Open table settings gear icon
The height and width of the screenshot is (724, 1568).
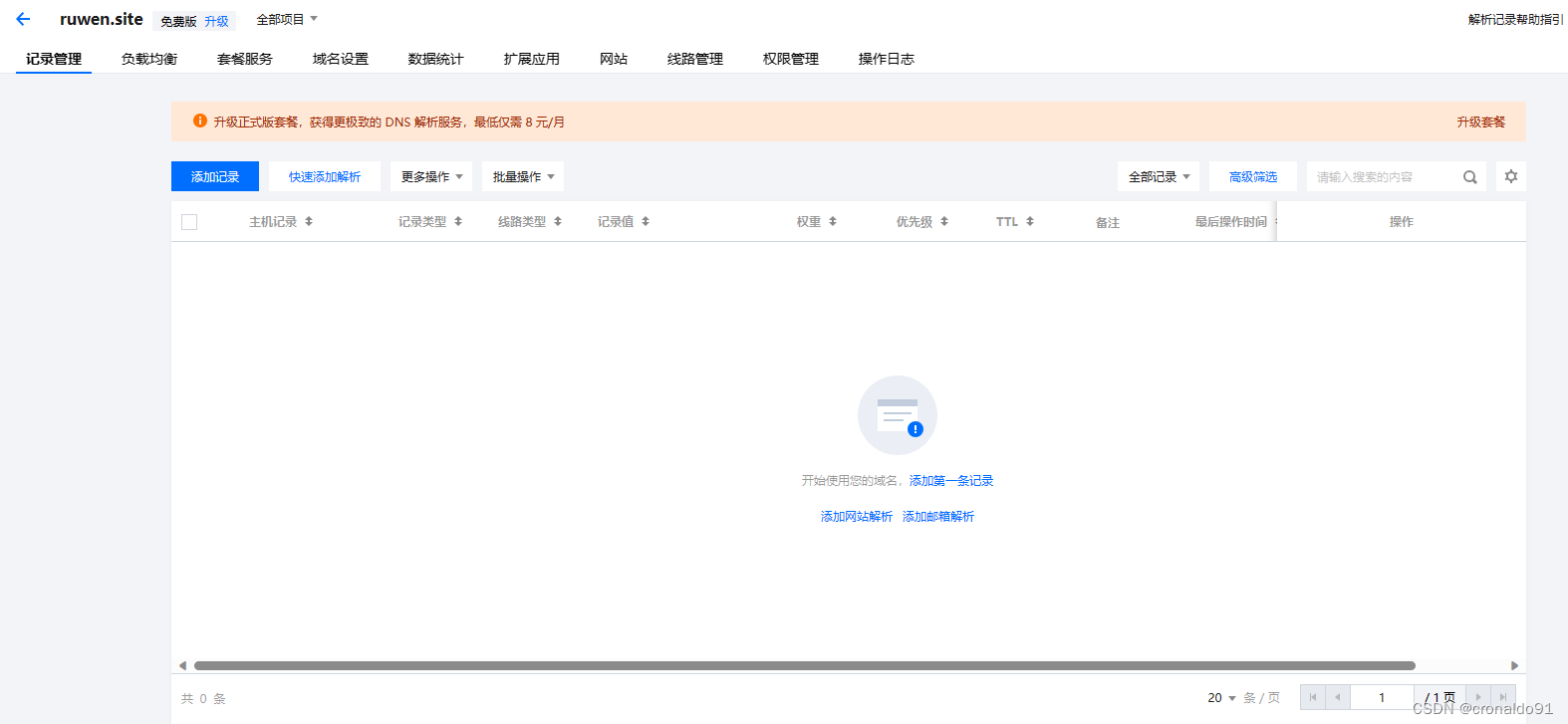pos(1511,176)
